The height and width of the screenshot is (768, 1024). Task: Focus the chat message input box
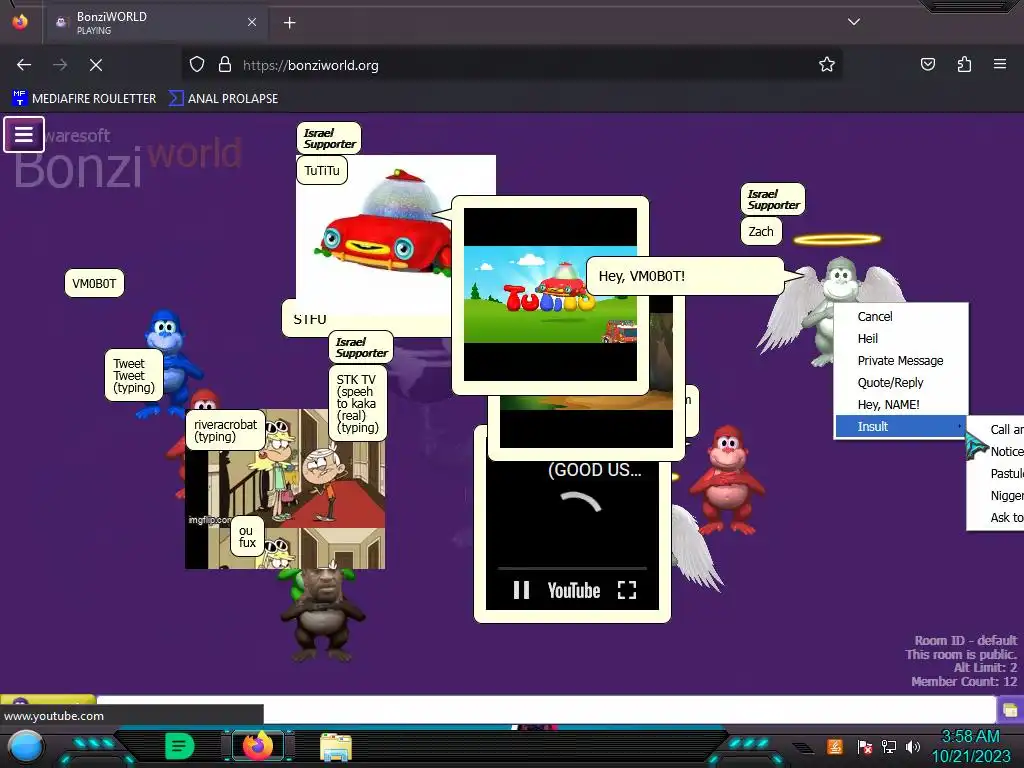tap(546, 709)
